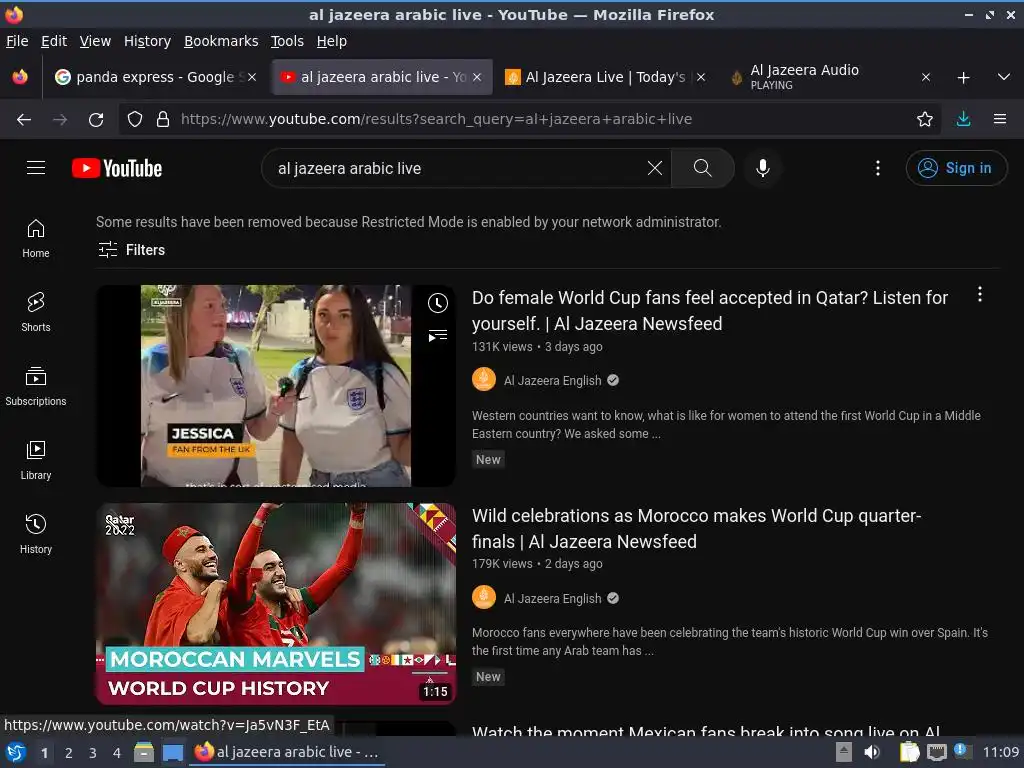Open Library in YouTube sidebar
This screenshot has width=1024, height=768.
pos(36,460)
